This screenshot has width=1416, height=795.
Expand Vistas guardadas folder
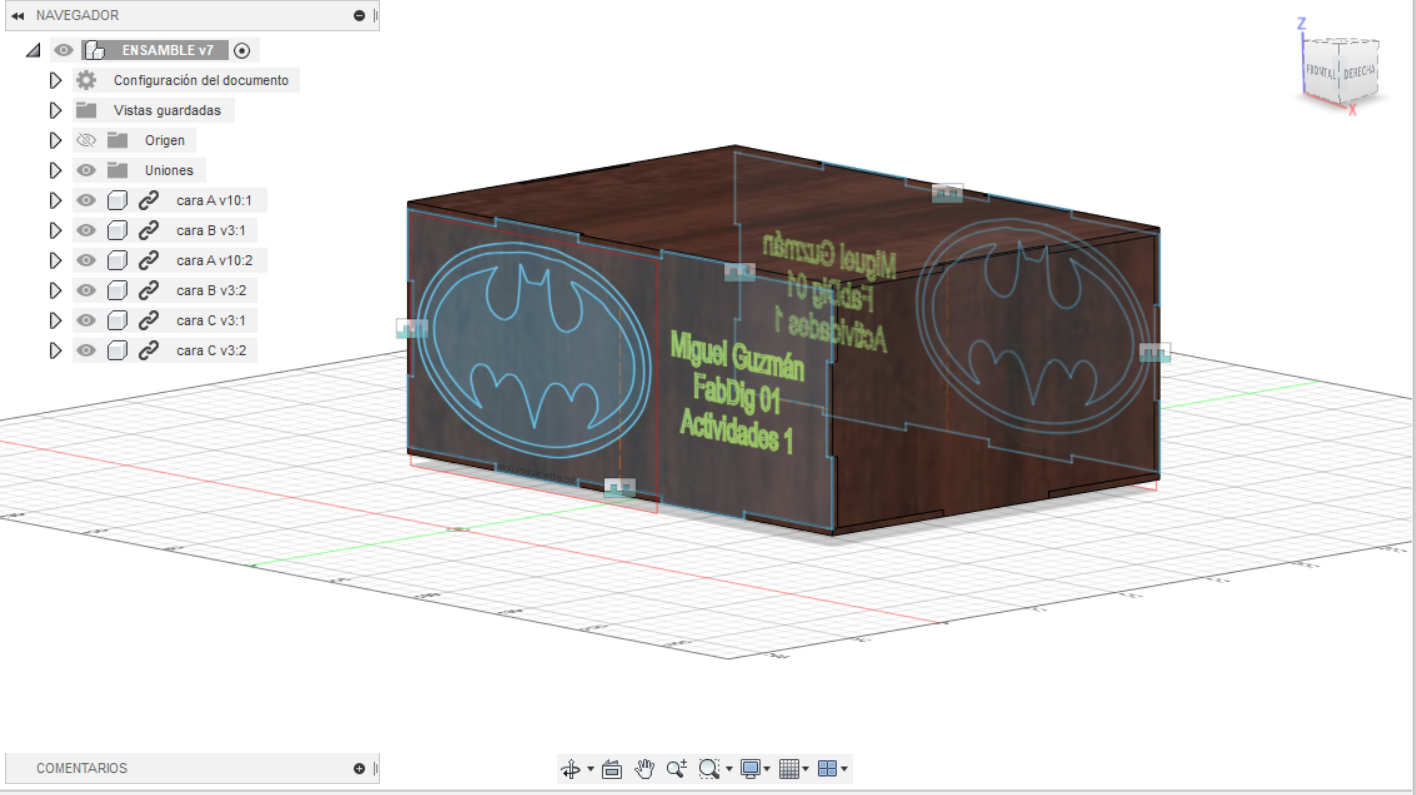56,110
